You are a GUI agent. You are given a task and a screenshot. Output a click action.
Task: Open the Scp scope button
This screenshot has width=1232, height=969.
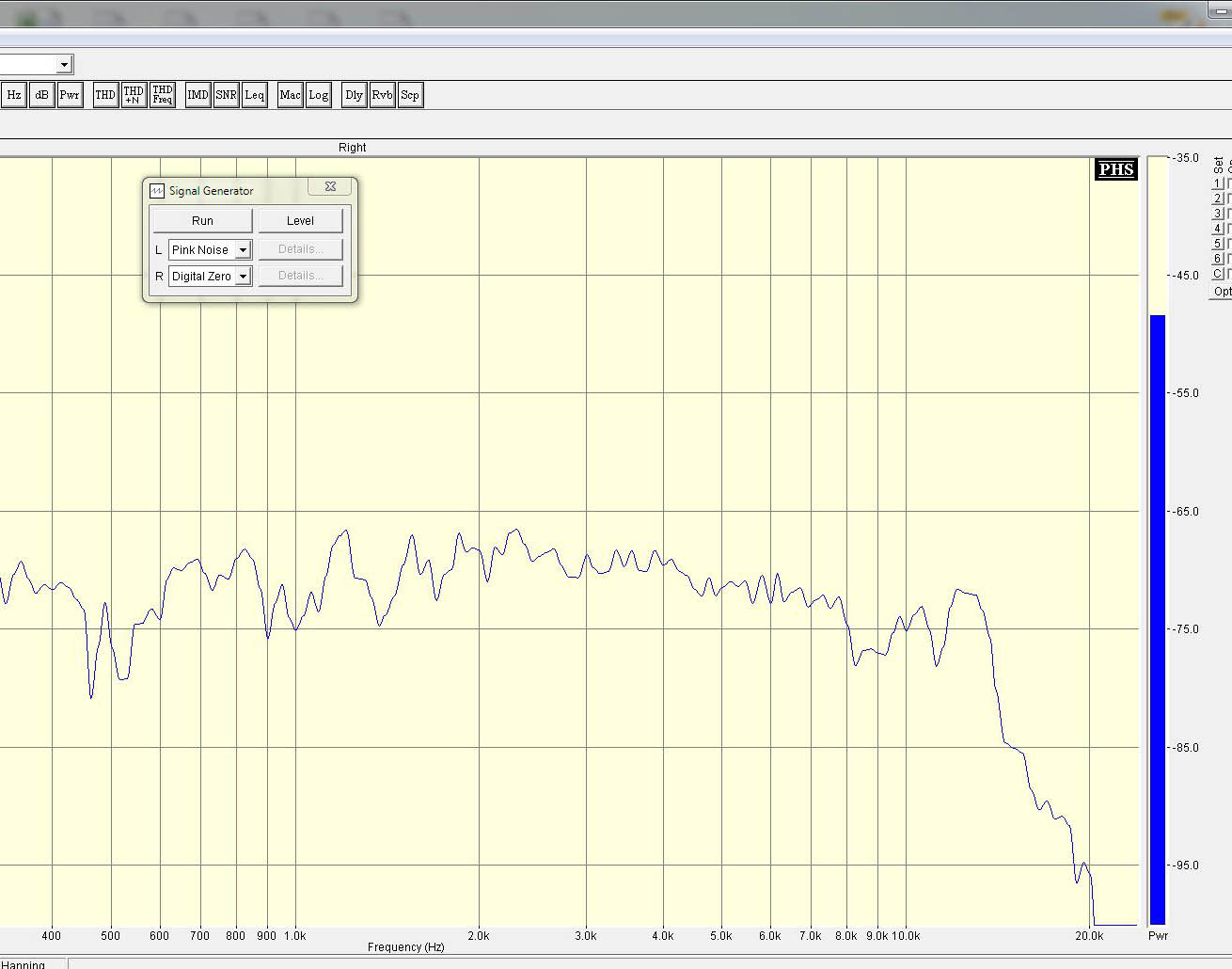(x=410, y=95)
